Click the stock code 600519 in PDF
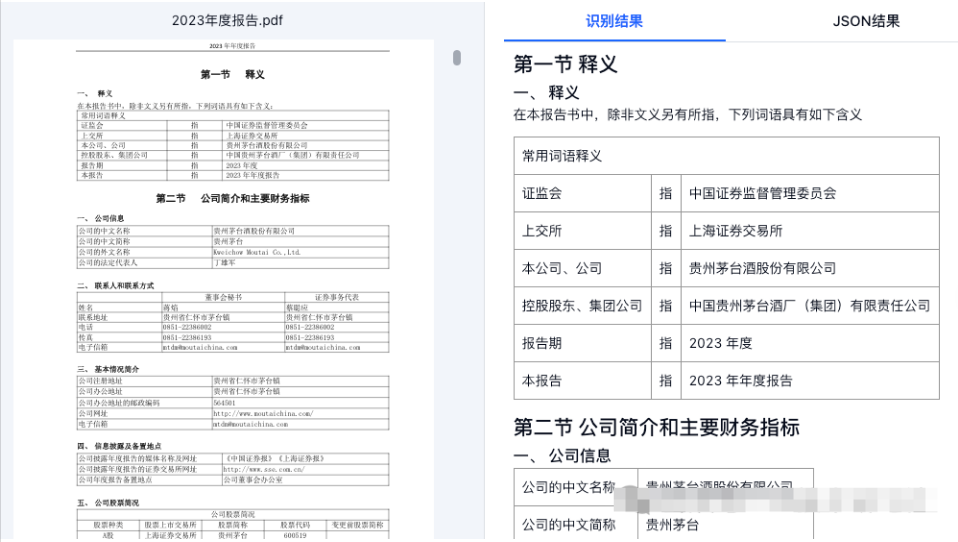 pyautogui.click(x=294, y=535)
